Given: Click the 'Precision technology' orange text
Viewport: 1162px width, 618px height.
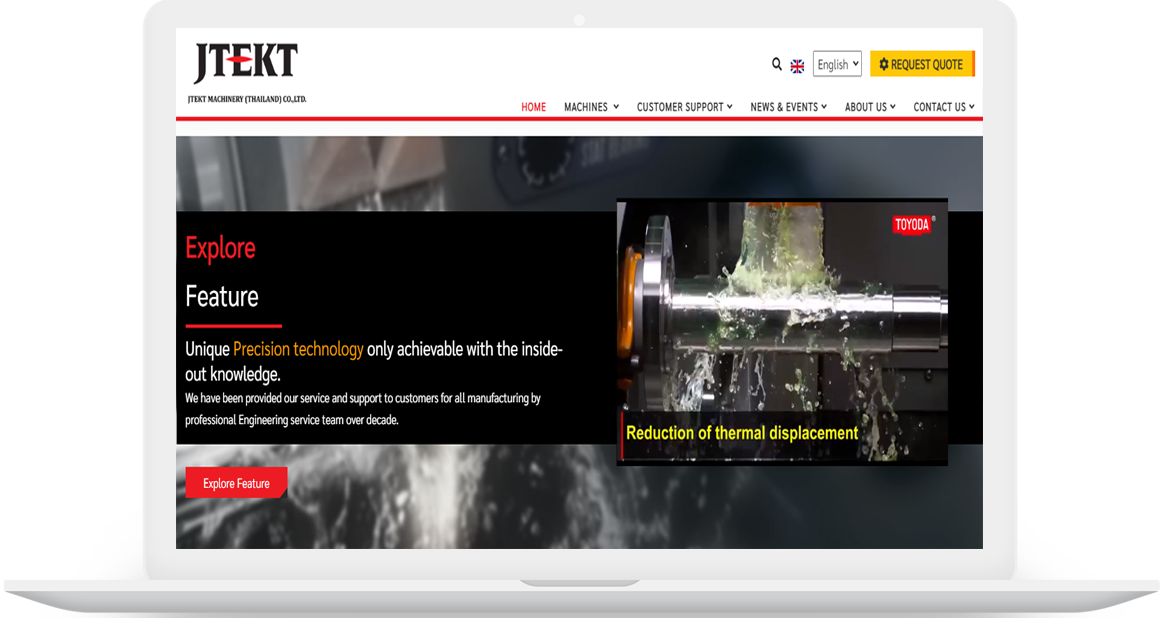Looking at the screenshot, I should click(x=298, y=349).
